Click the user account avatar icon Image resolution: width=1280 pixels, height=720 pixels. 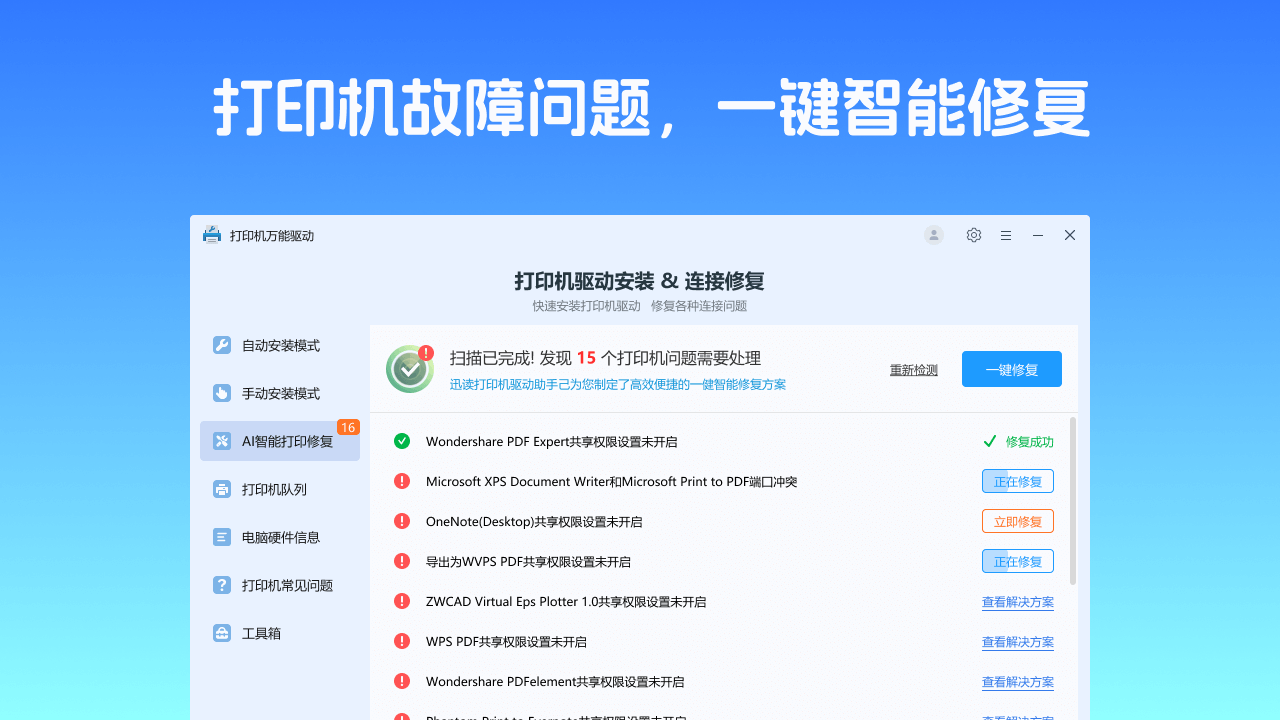coord(933,235)
